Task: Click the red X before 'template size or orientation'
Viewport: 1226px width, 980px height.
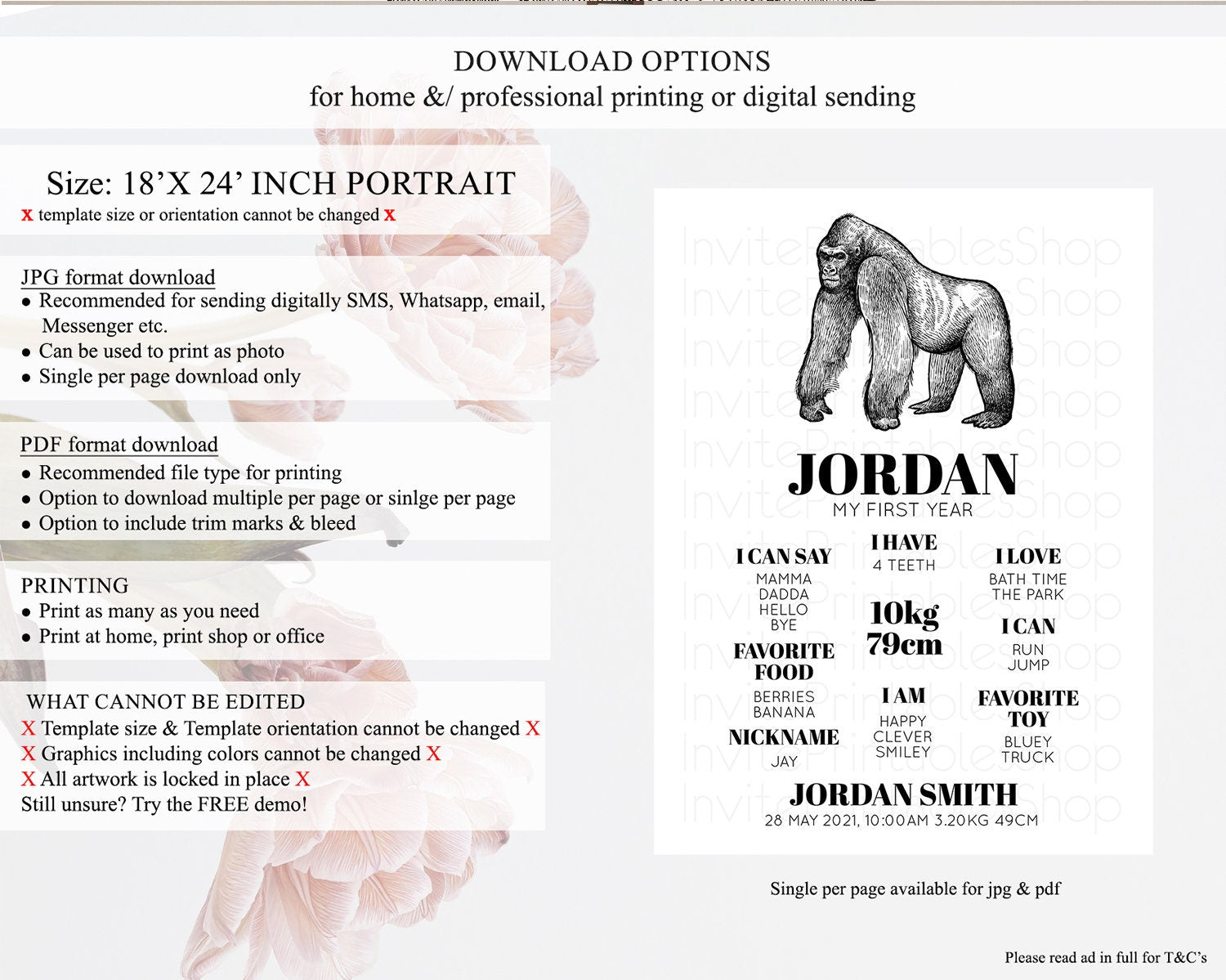Action: 27,215
